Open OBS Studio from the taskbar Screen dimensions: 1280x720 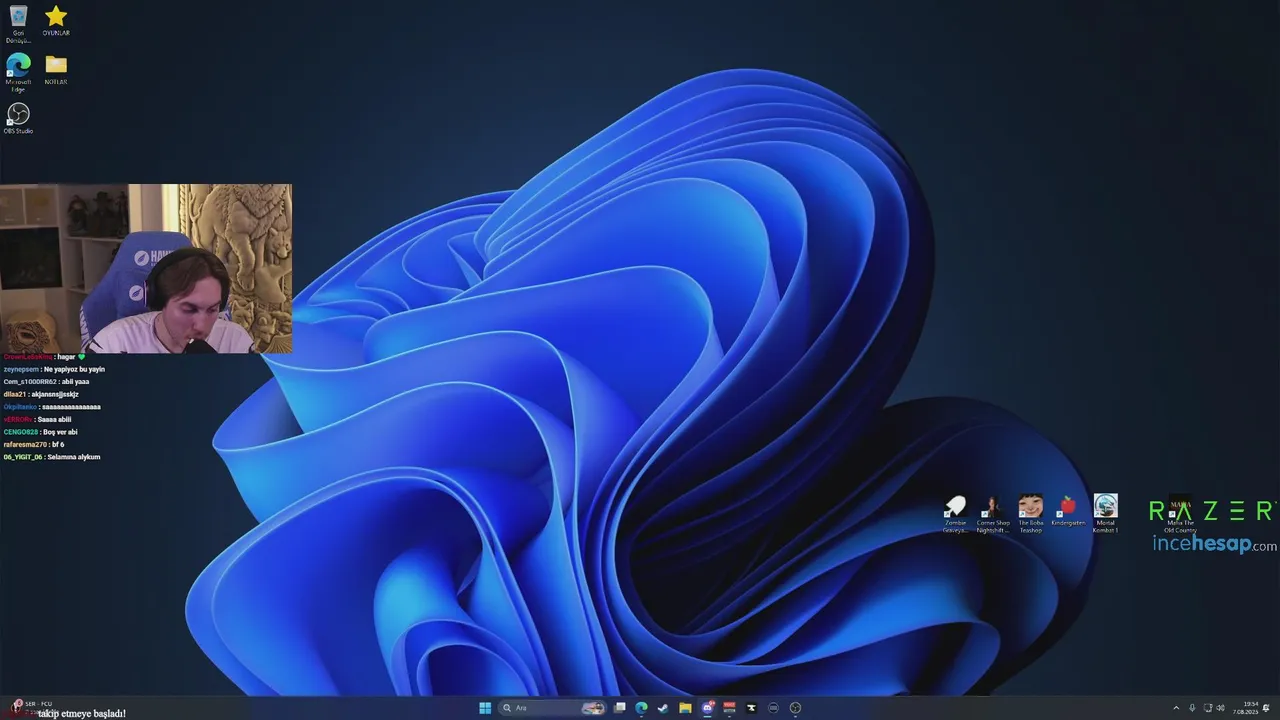(795, 708)
